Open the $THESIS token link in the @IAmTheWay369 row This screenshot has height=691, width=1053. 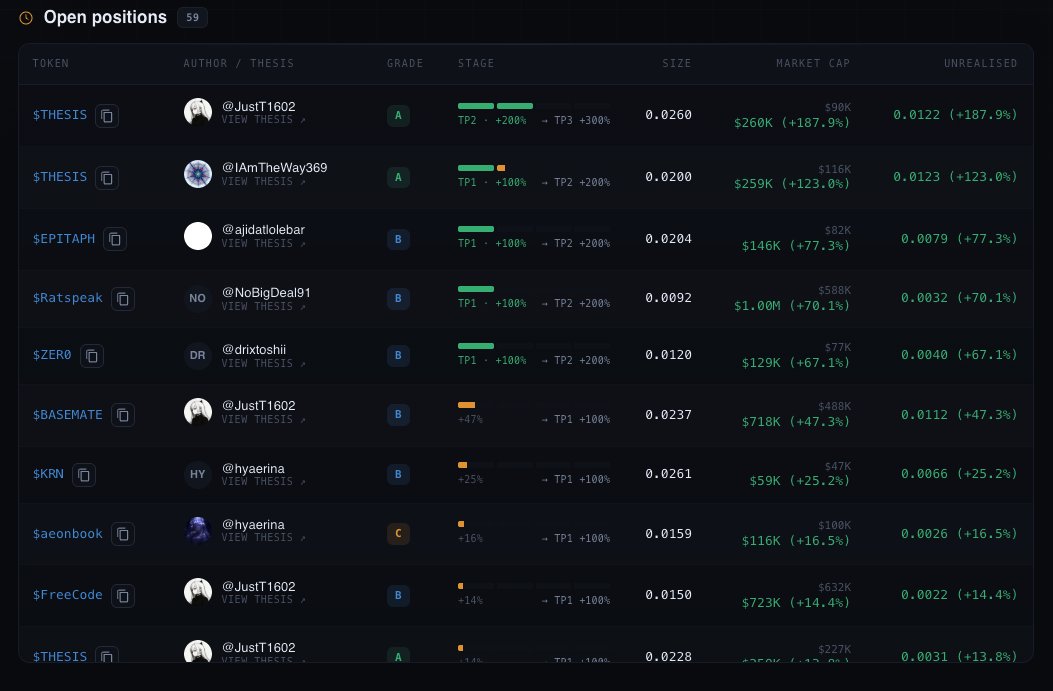[60, 177]
